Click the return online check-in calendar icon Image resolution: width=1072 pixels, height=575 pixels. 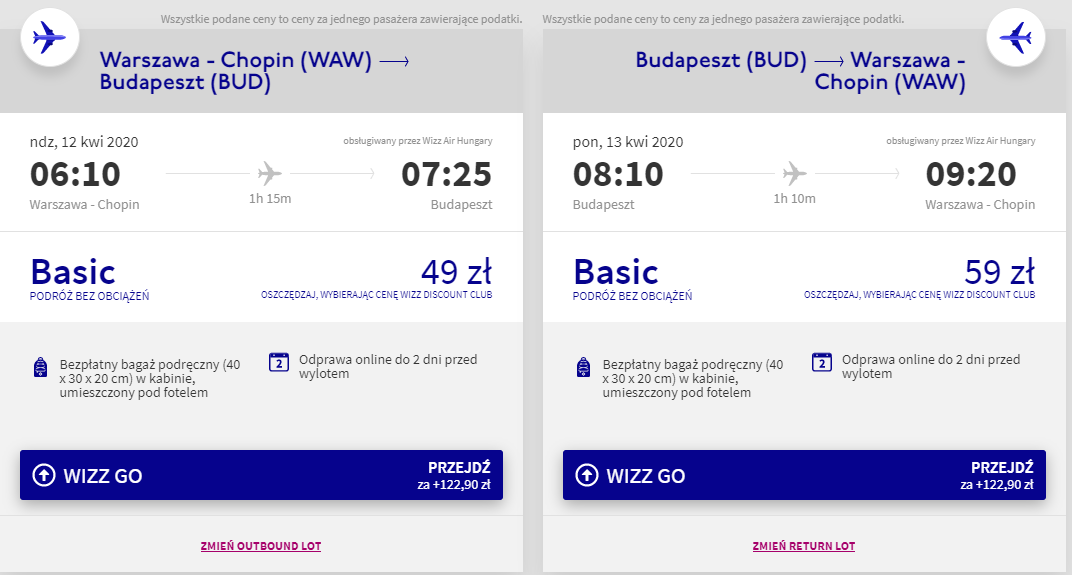pos(822,361)
